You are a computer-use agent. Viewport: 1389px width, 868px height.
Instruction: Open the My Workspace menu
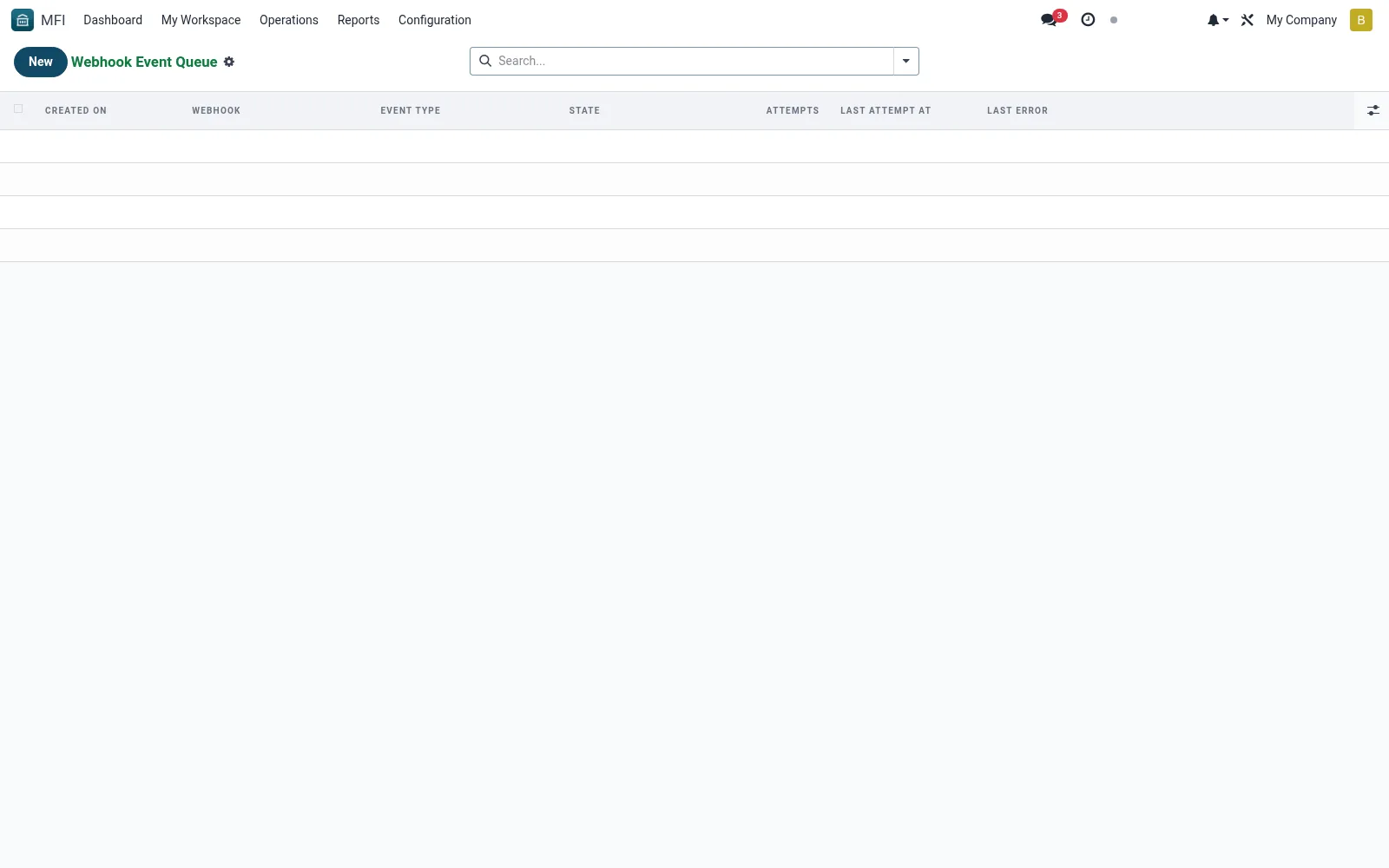click(x=201, y=20)
